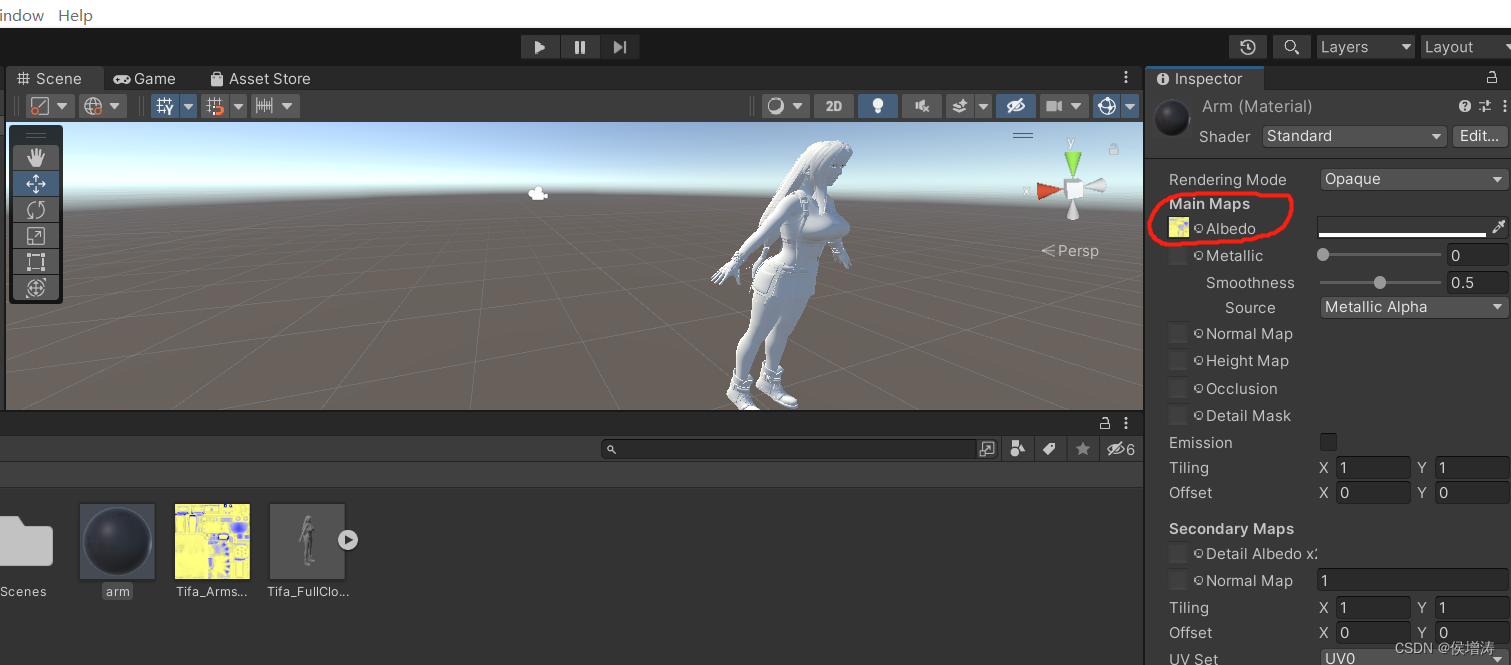Toggle scene audio mute
1511x665 pixels.
(x=922, y=106)
